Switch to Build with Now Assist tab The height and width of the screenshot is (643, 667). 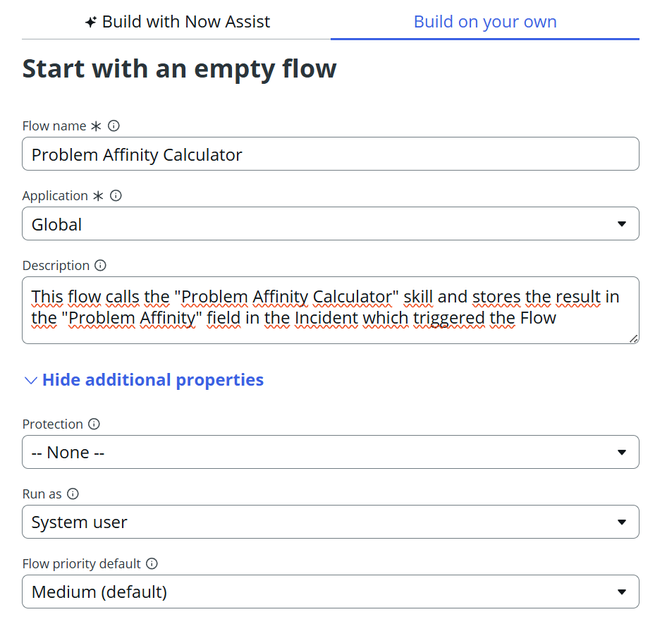click(177, 21)
